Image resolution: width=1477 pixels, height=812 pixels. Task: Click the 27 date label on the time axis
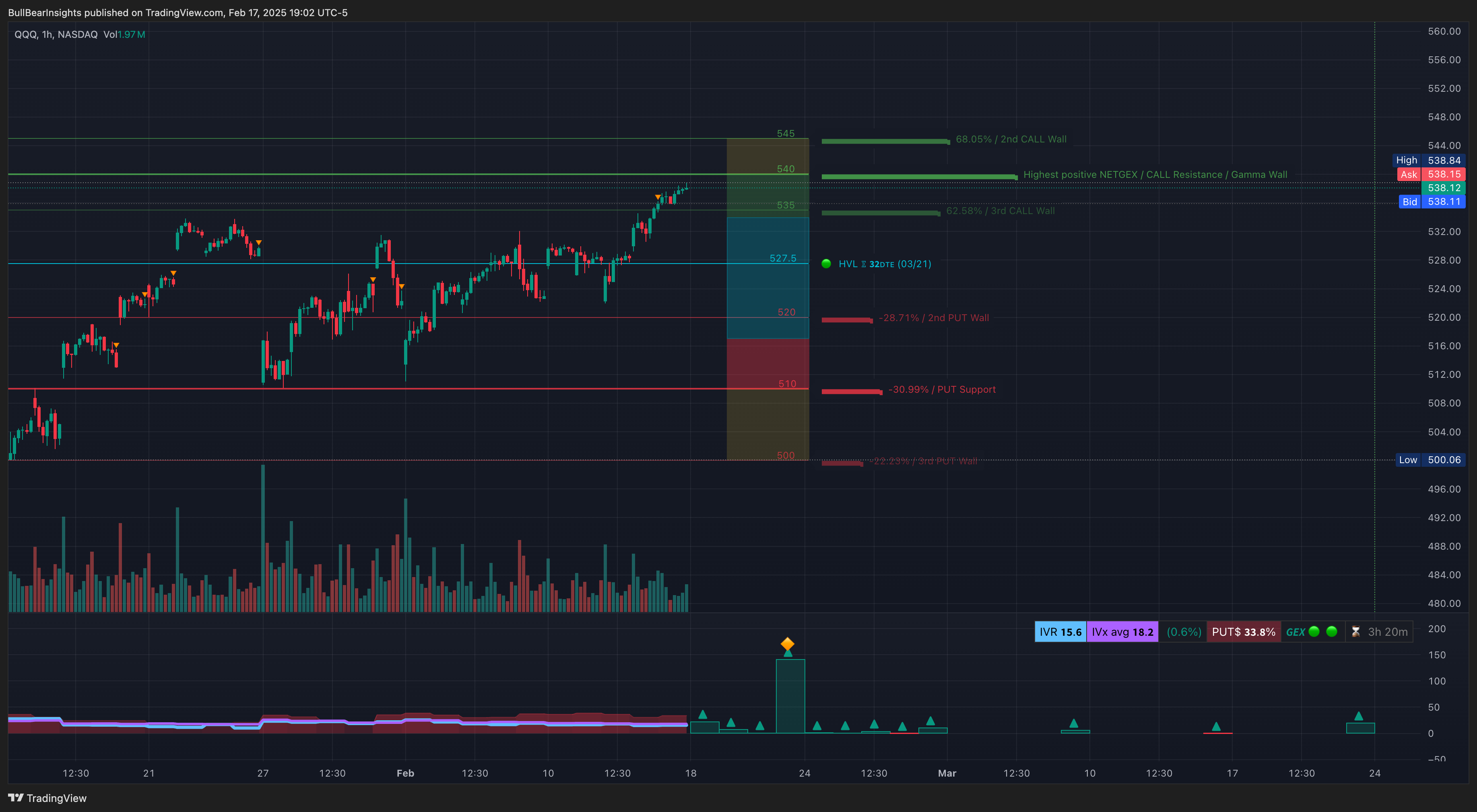[x=263, y=773]
